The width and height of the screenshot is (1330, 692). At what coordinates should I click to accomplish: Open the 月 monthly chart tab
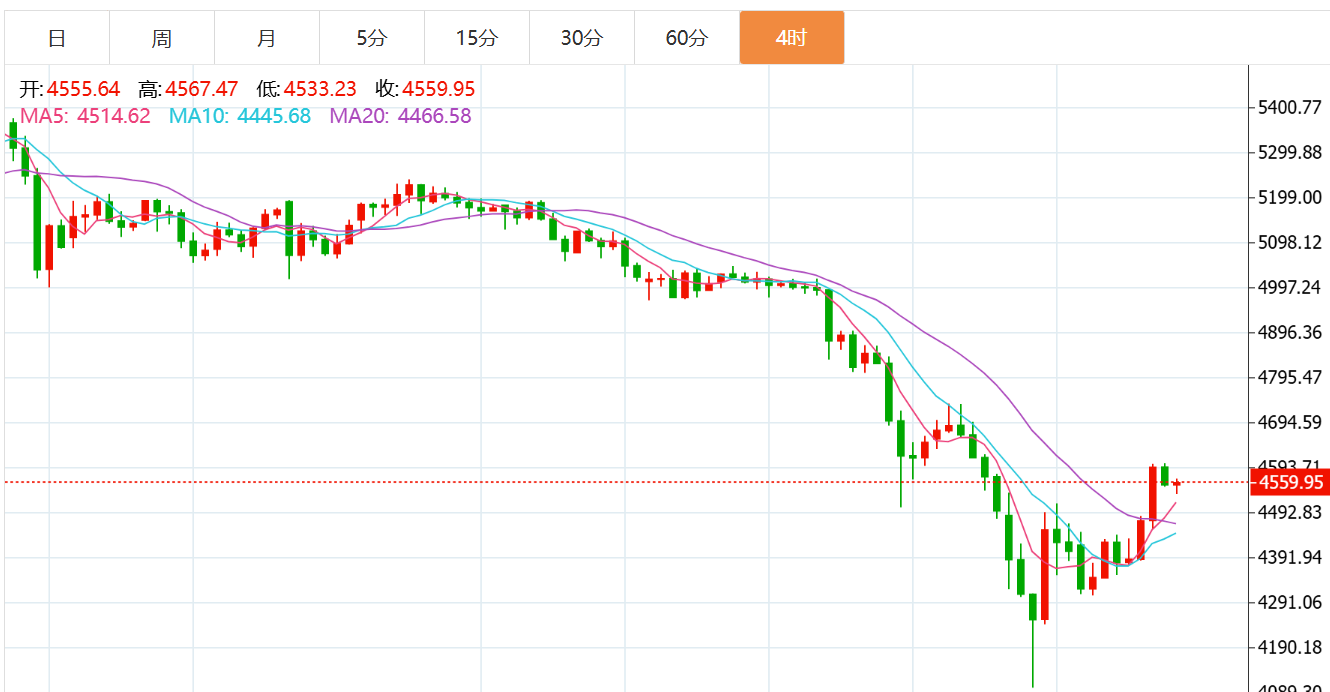(x=267, y=38)
